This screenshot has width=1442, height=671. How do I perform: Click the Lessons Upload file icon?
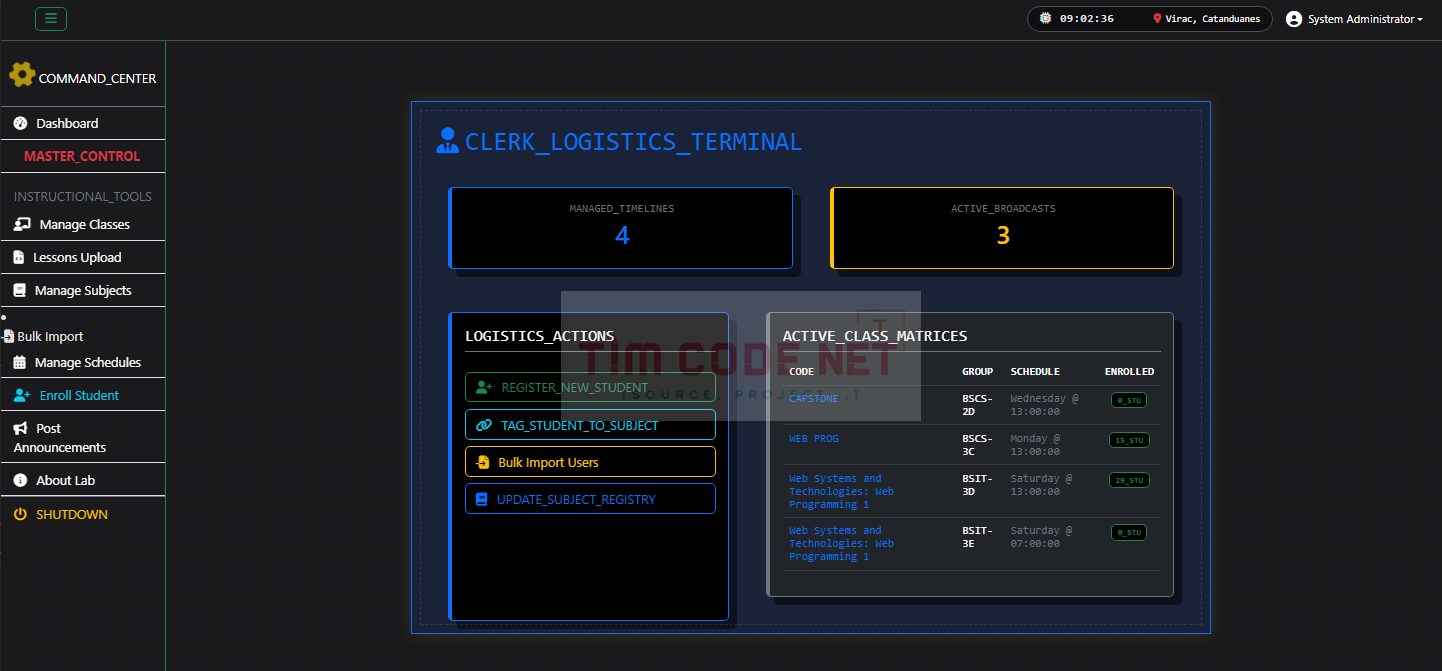(x=18, y=258)
